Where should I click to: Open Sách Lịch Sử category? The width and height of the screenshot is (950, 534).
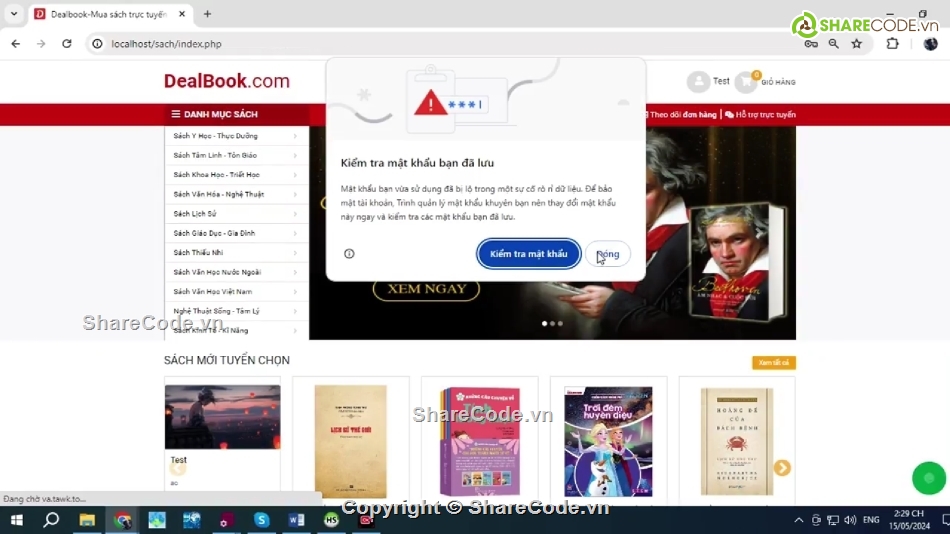pos(194,213)
